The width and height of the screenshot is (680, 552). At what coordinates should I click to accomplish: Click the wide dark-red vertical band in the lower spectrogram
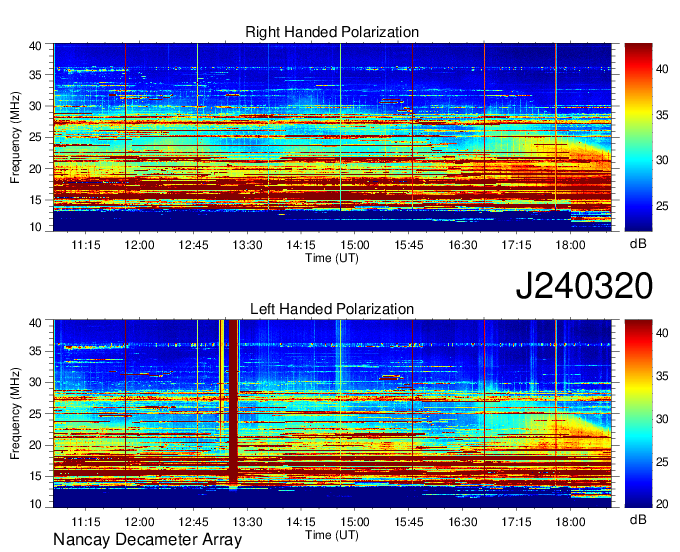pyautogui.click(x=233, y=403)
